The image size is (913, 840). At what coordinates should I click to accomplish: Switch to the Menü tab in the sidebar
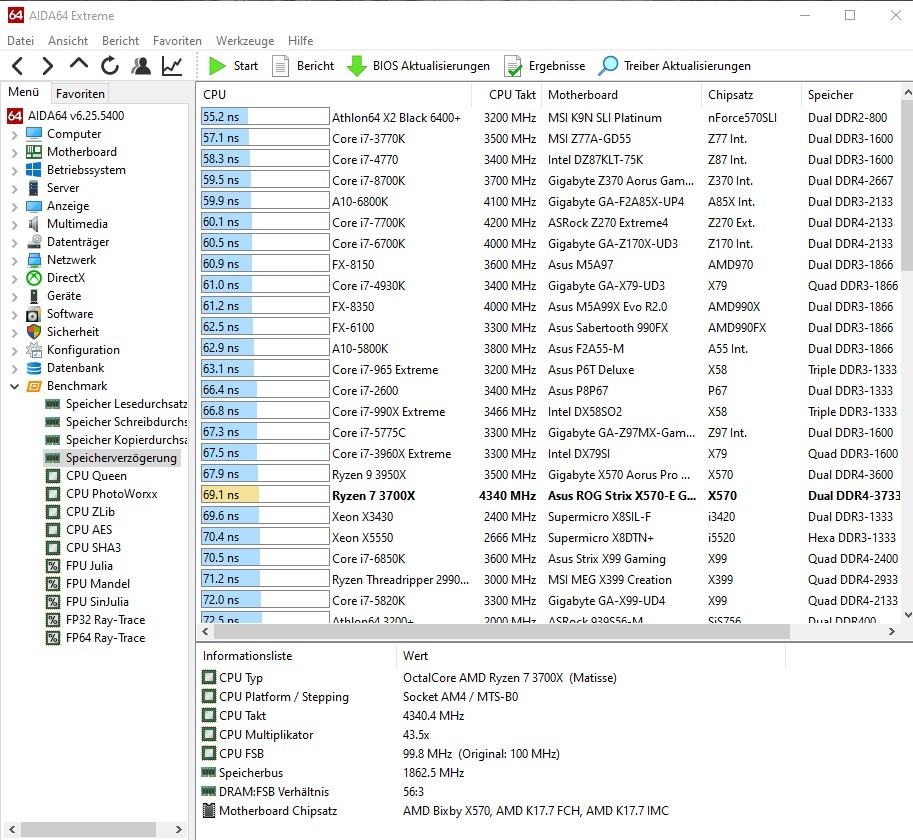coord(23,92)
